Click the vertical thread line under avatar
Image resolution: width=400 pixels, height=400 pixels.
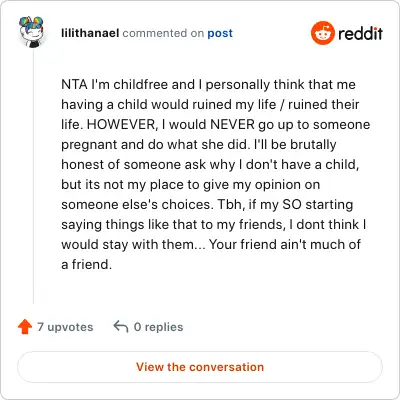(x=33, y=177)
